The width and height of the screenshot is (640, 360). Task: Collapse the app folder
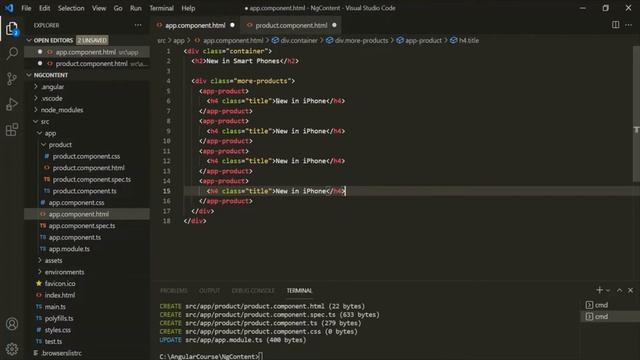[50, 133]
